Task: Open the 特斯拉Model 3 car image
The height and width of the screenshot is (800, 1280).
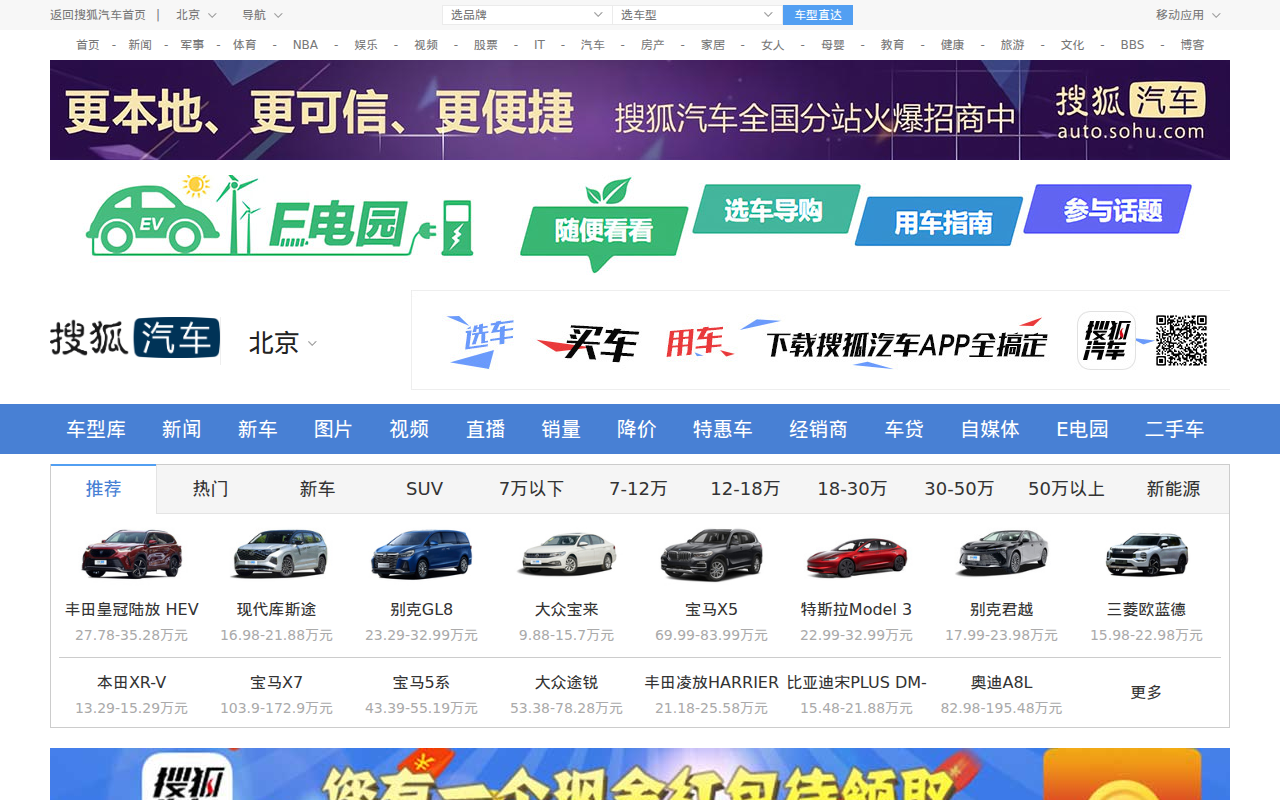Action: [856, 557]
